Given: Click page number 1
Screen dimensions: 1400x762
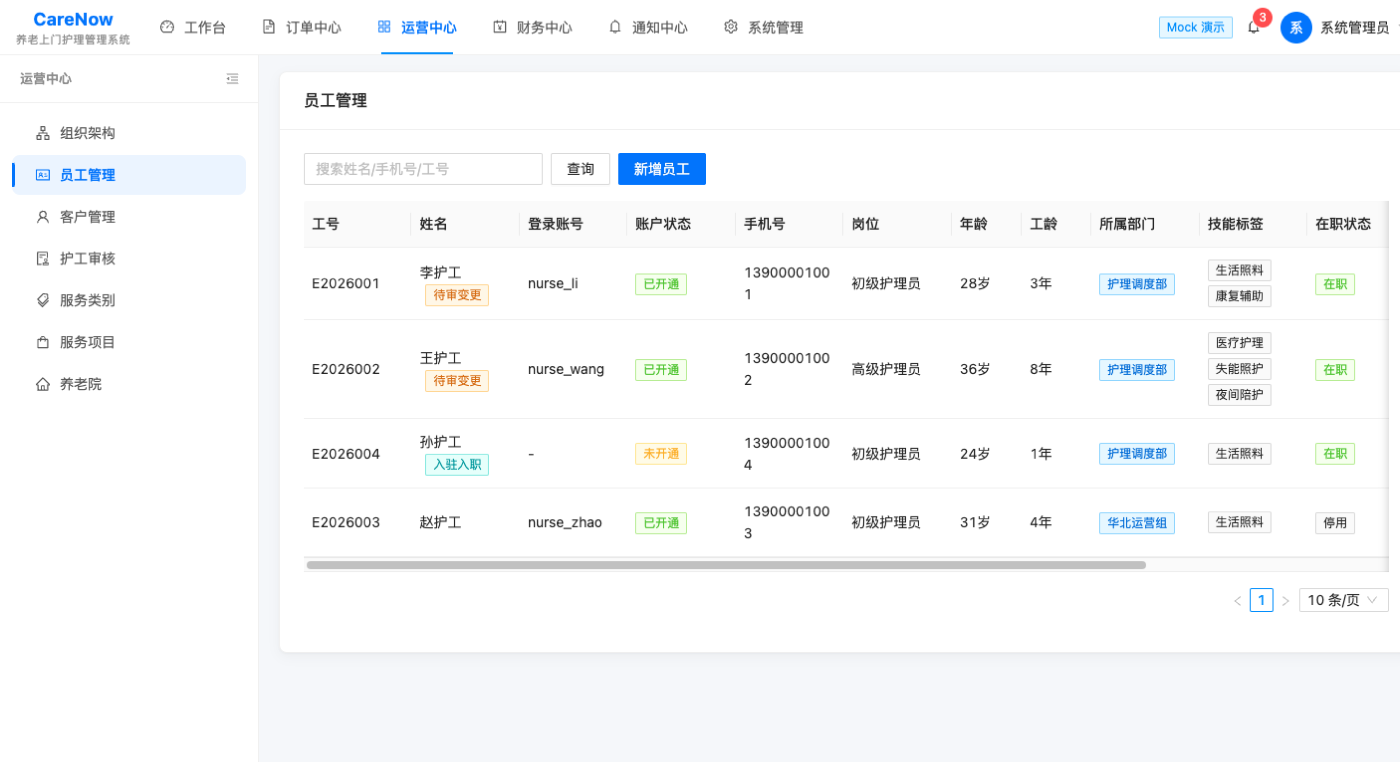Looking at the screenshot, I should tap(1262, 600).
